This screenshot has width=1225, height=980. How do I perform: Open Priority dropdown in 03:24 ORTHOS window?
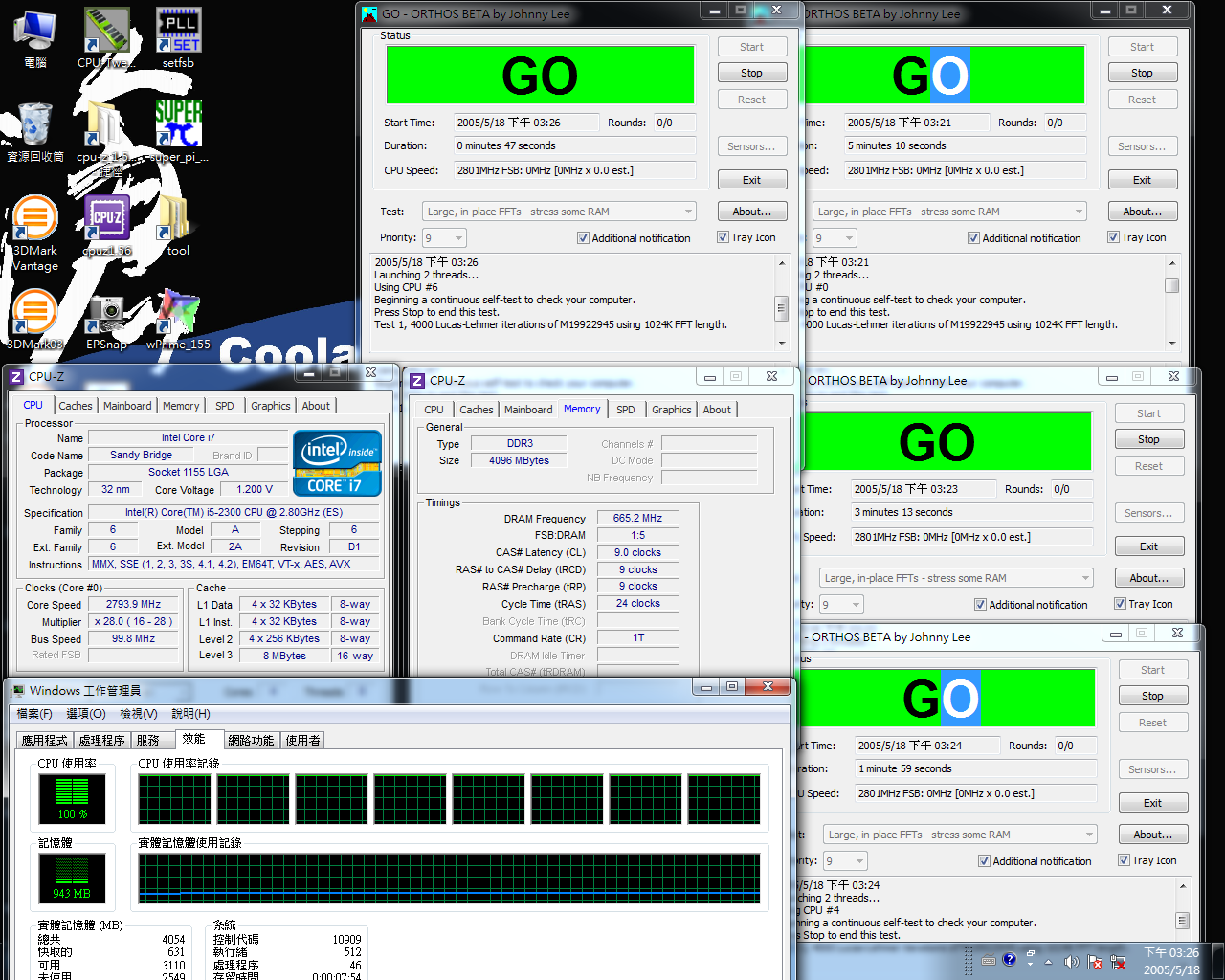point(845,860)
